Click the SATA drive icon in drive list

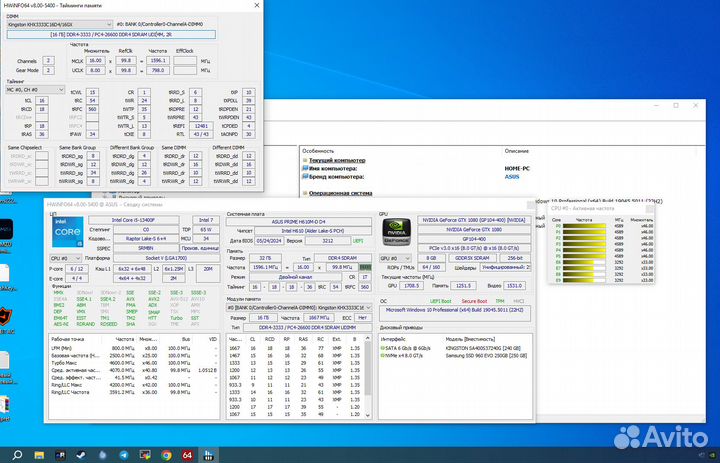[382, 348]
